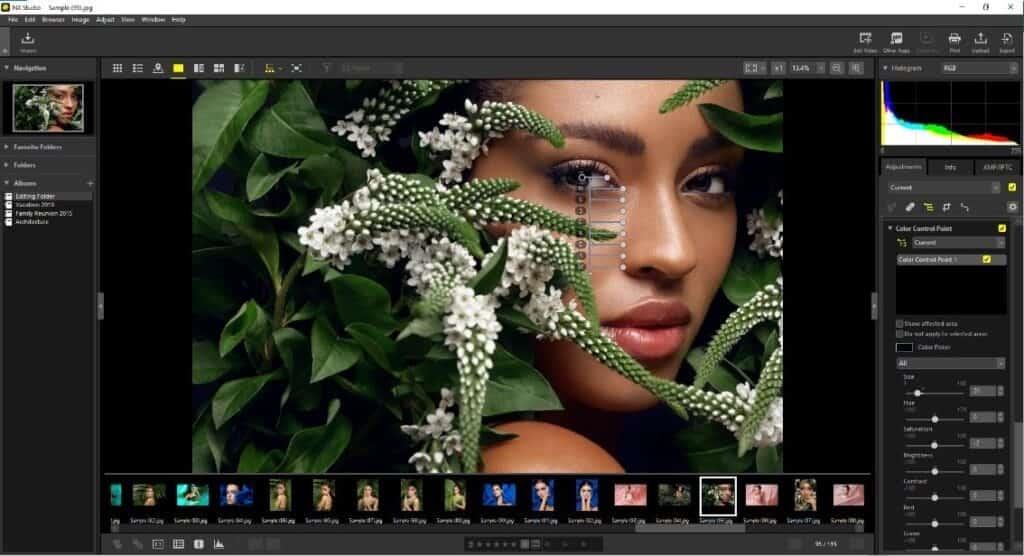Click the zoom out magnifier icon
The height and width of the screenshot is (556, 1024).
click(x=836, y=68)
